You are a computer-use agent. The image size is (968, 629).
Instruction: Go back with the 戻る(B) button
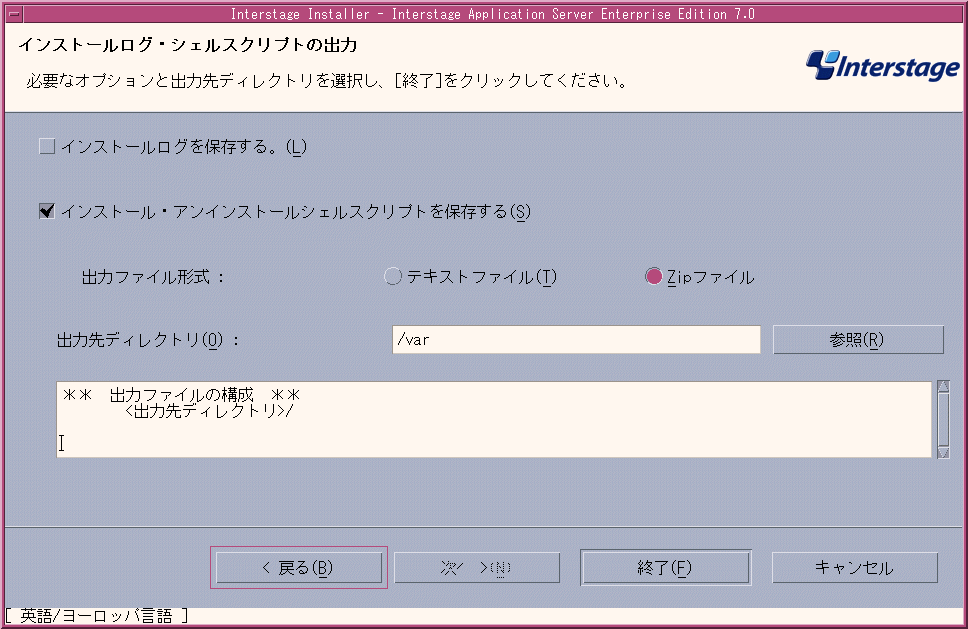pyautogui.click(x=299, y=567)
